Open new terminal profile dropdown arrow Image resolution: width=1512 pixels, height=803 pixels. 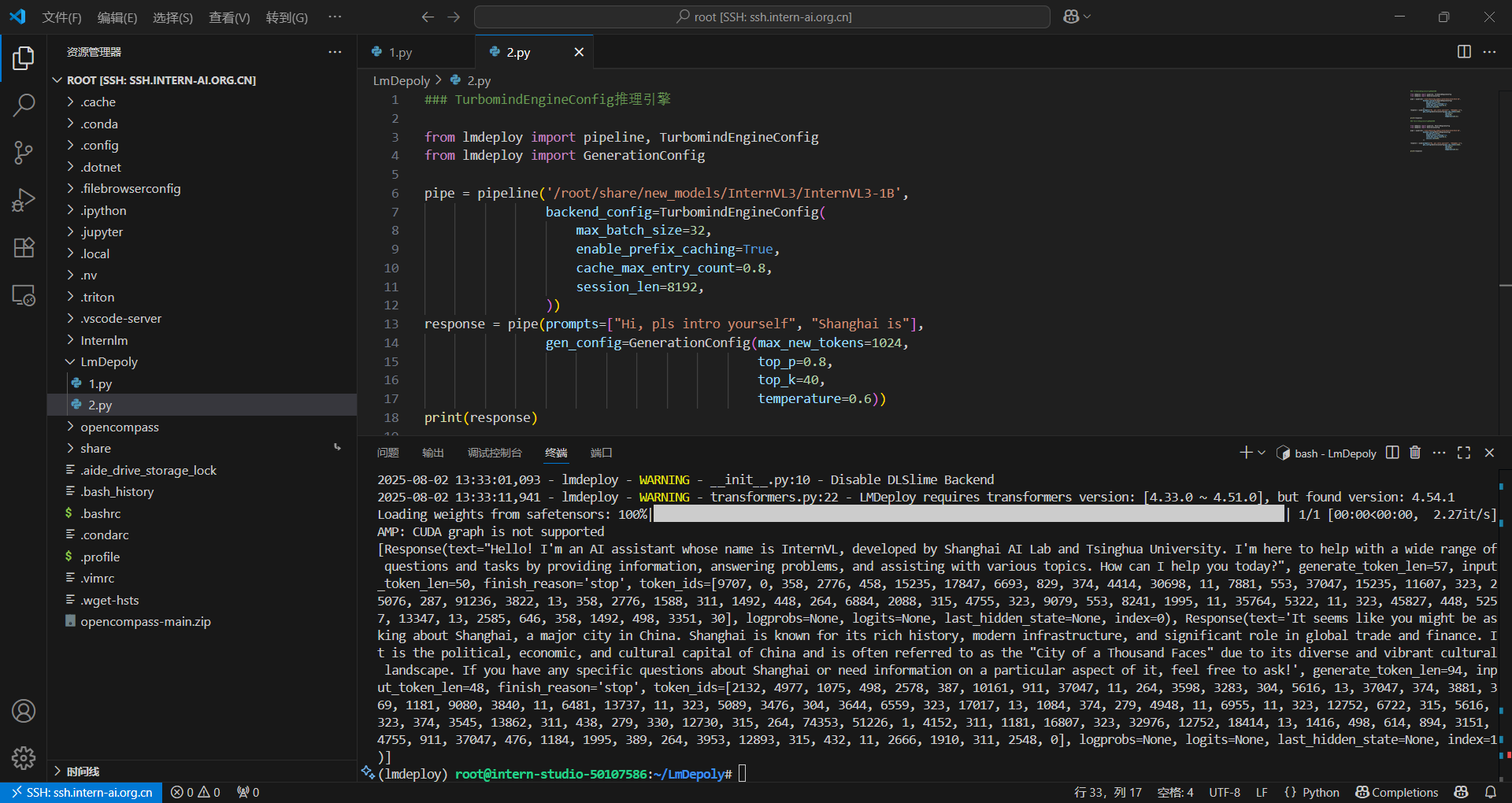tap(1262, 453)
